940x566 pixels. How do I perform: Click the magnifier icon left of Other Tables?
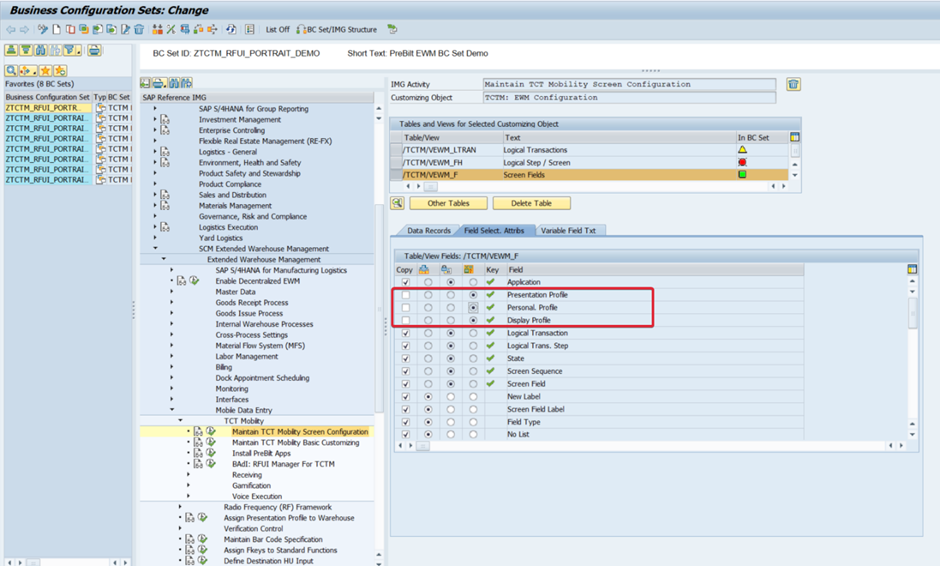coord(397,203)
